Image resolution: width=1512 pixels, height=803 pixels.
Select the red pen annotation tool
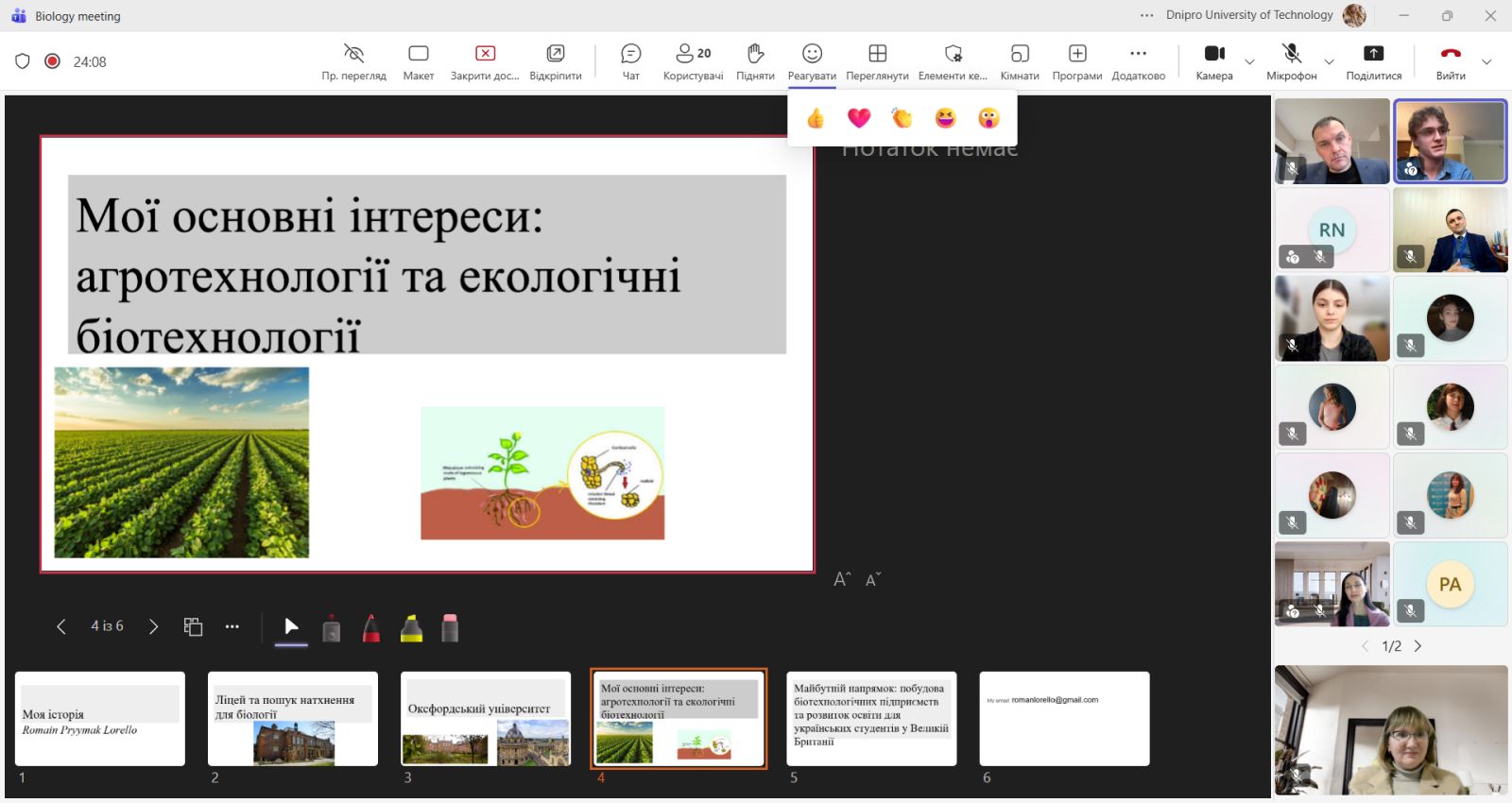coord(371,628)
